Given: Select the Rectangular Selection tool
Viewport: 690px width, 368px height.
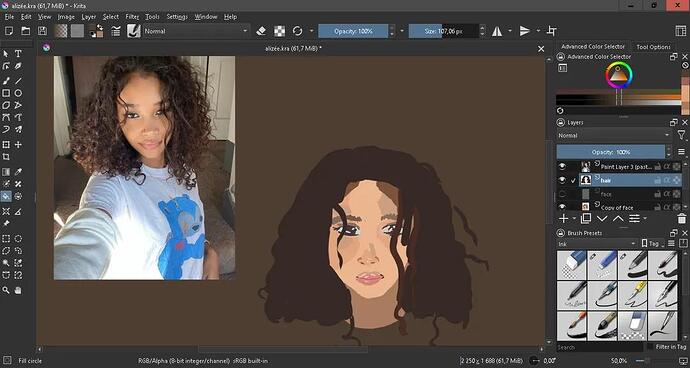Looking at the screenshot, I should click(x=6, y=239).
